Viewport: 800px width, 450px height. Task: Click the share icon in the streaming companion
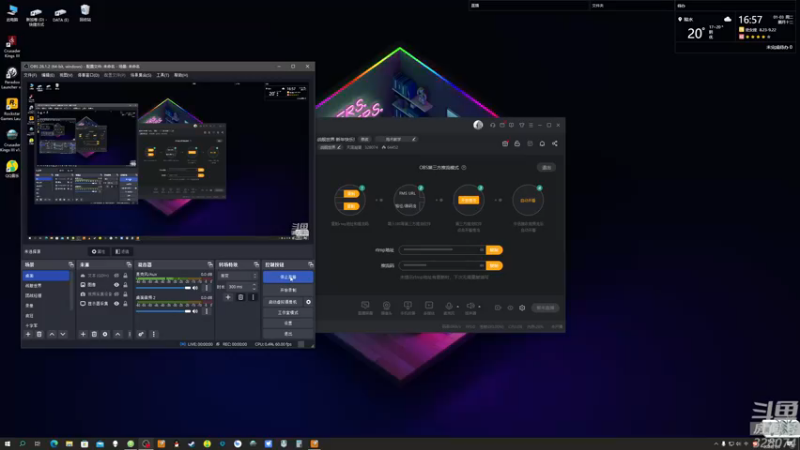coord(555,143)
